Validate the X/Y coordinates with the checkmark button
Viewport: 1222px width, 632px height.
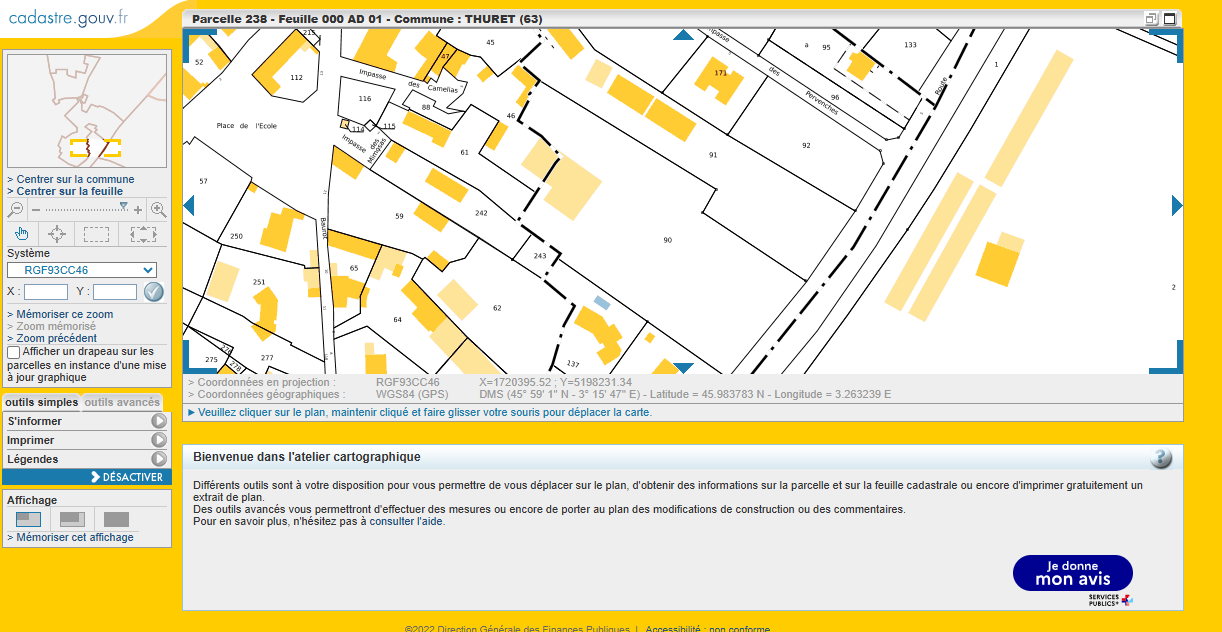point(153,292)
